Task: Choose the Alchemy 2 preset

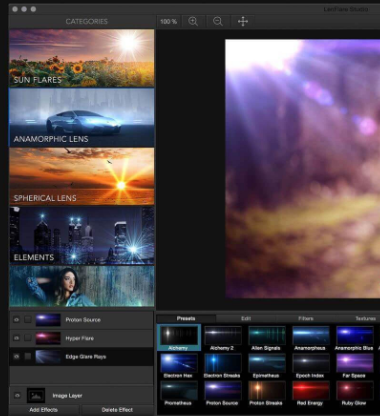Action: point(222,338)
